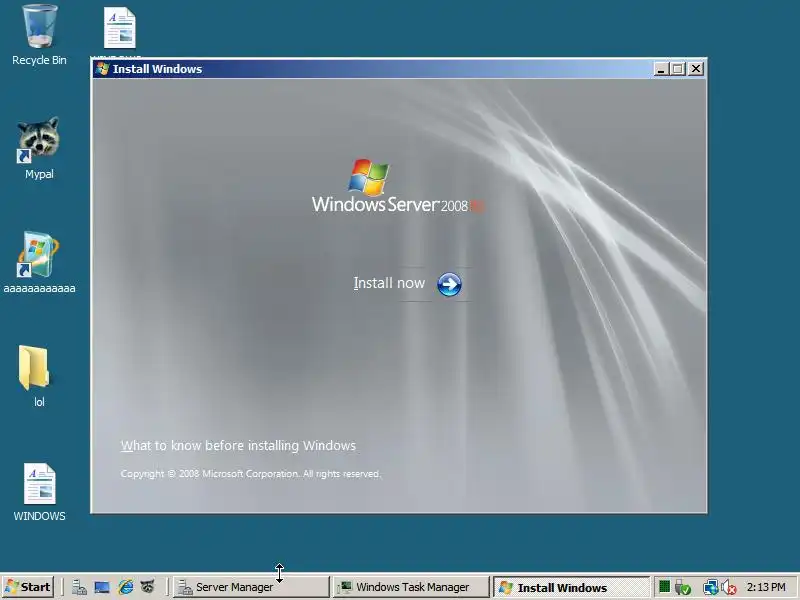
Task: Select the WINDOWS document icon on desktop
Action: (39, 492)
